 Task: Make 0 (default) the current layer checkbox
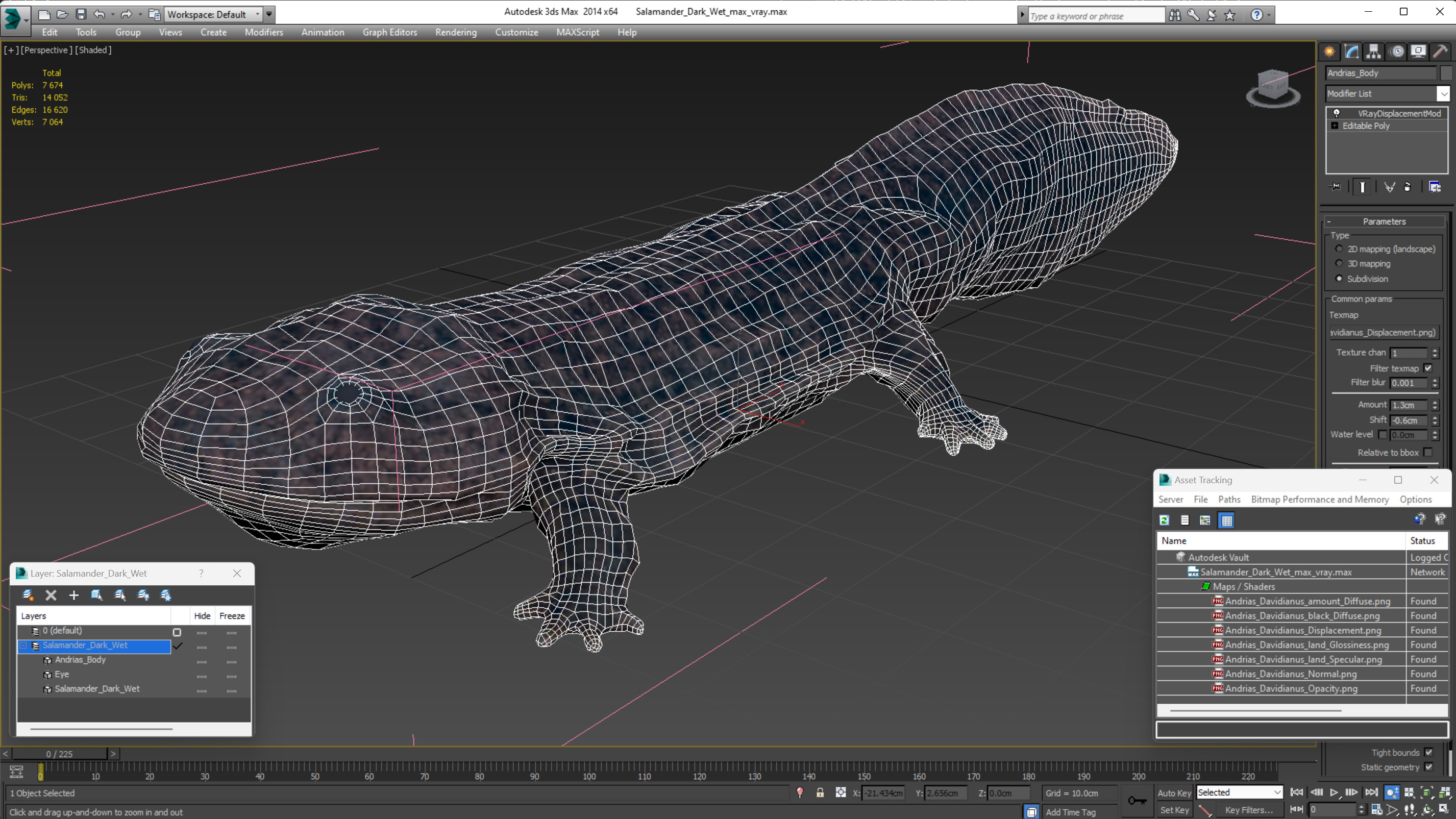[177, 632]
